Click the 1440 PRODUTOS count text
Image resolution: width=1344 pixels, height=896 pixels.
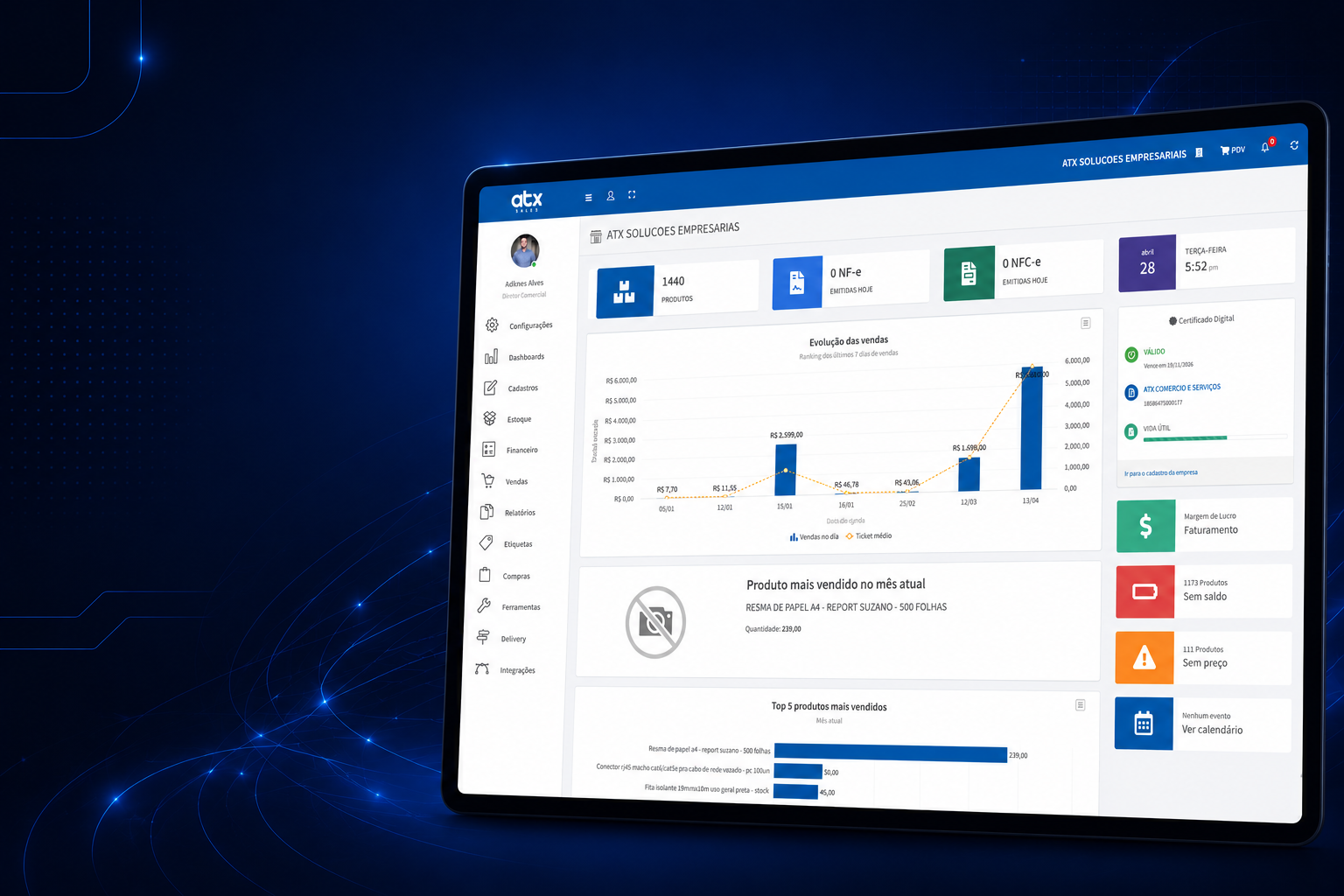tap(676, 290)
